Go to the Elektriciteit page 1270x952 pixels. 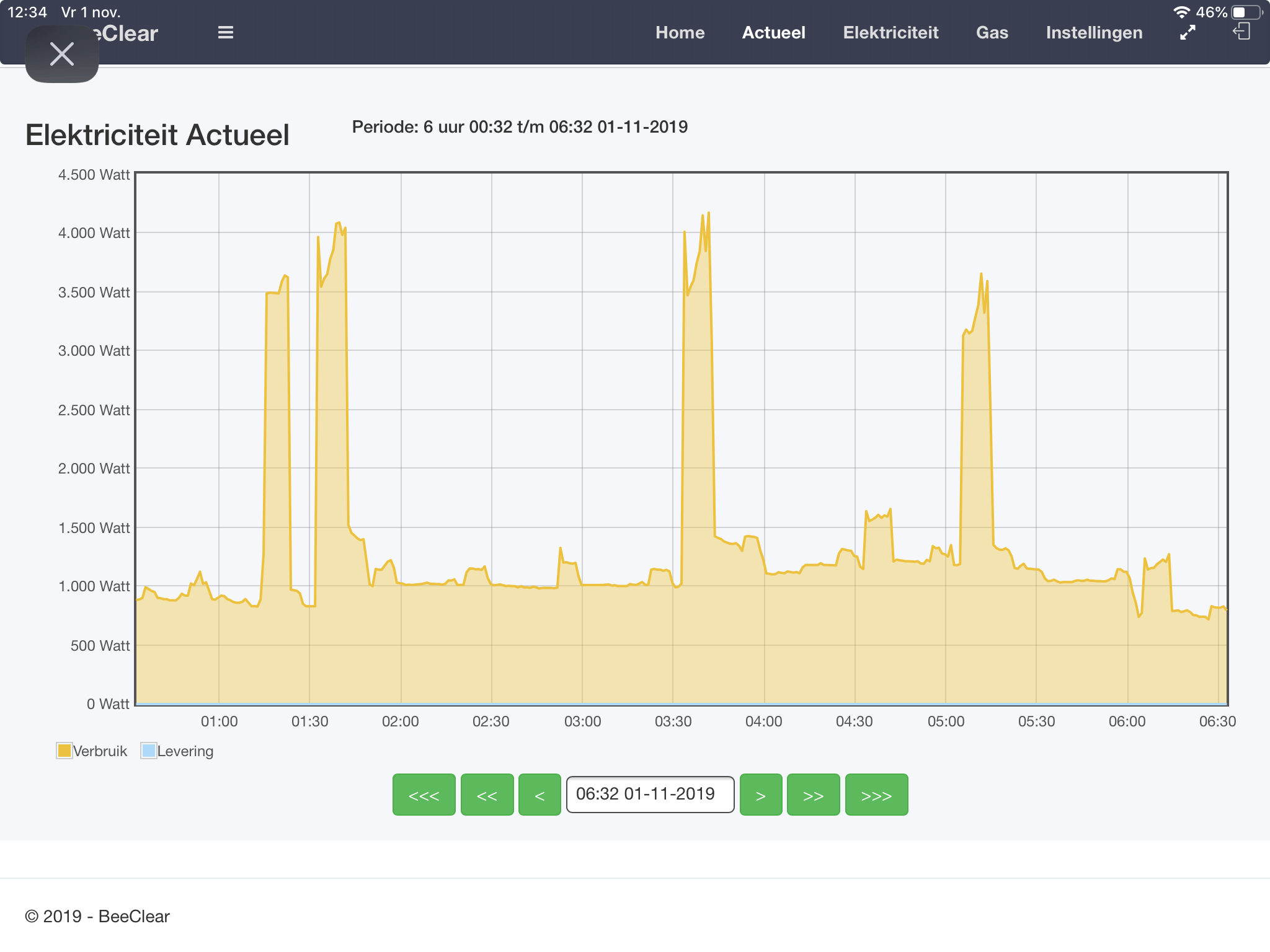890,33
